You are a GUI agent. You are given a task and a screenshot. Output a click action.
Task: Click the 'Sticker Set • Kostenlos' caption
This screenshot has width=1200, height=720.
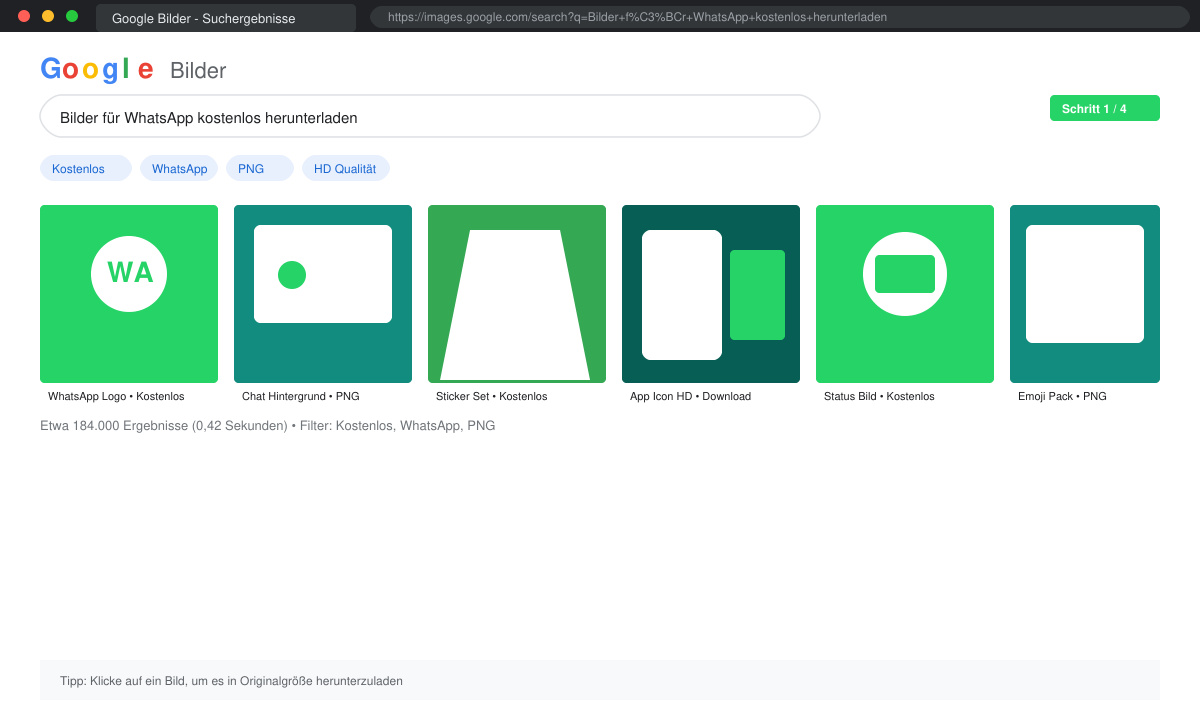(x=492, y=397)
